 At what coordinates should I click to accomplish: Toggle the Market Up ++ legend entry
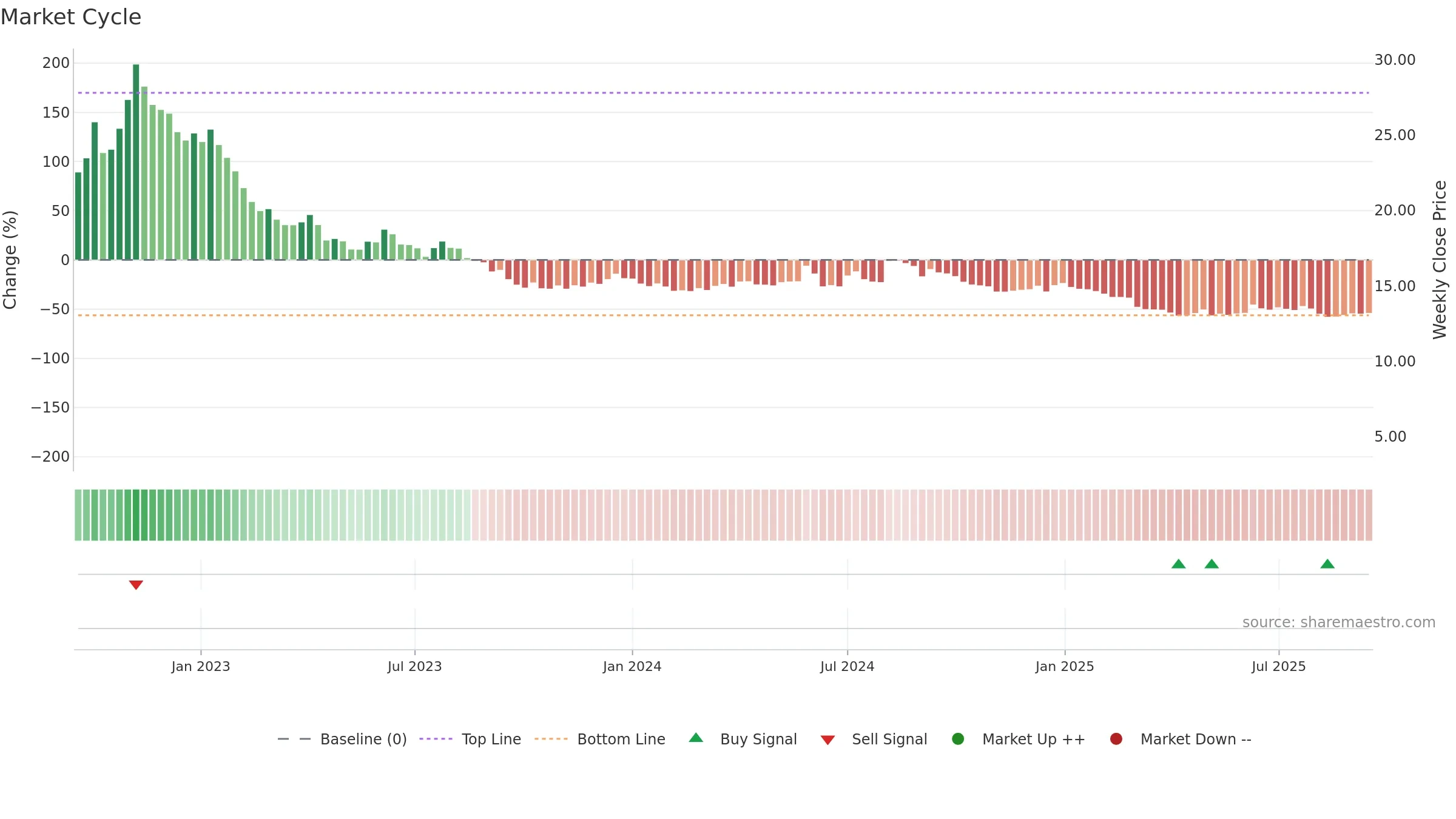(1019, 739)
